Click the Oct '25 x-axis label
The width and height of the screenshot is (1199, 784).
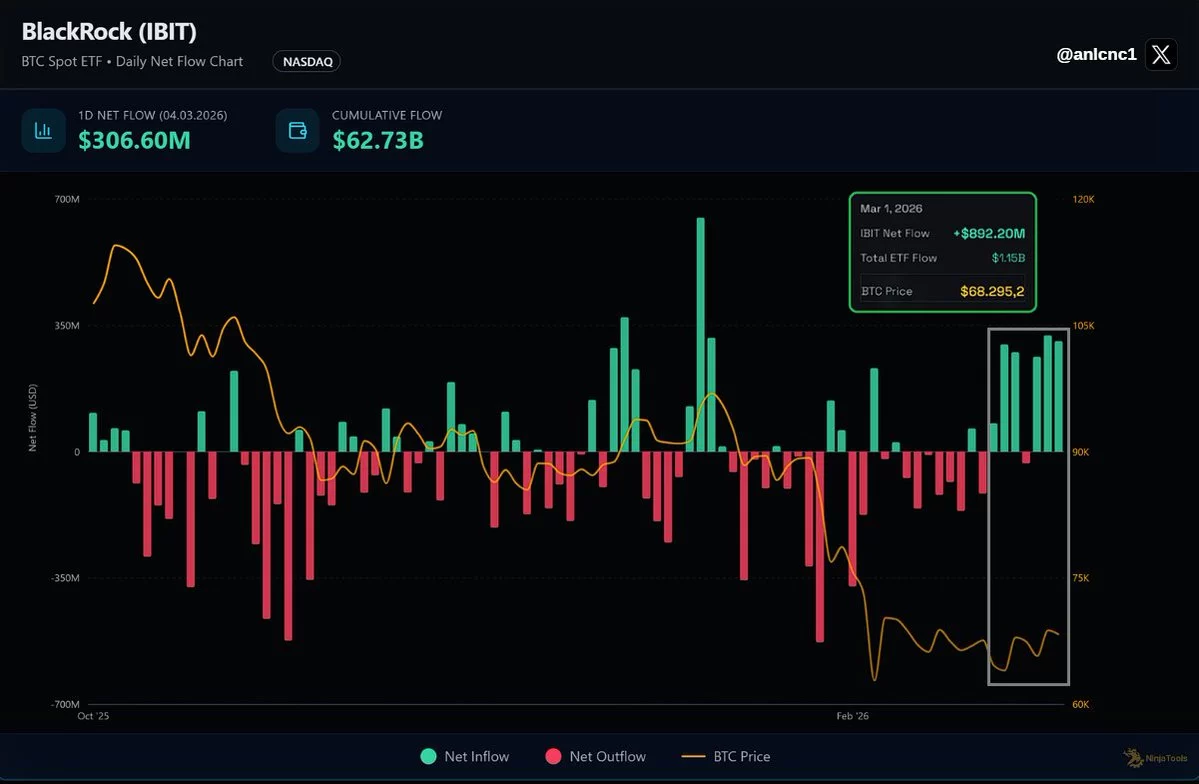pos(94,716)
